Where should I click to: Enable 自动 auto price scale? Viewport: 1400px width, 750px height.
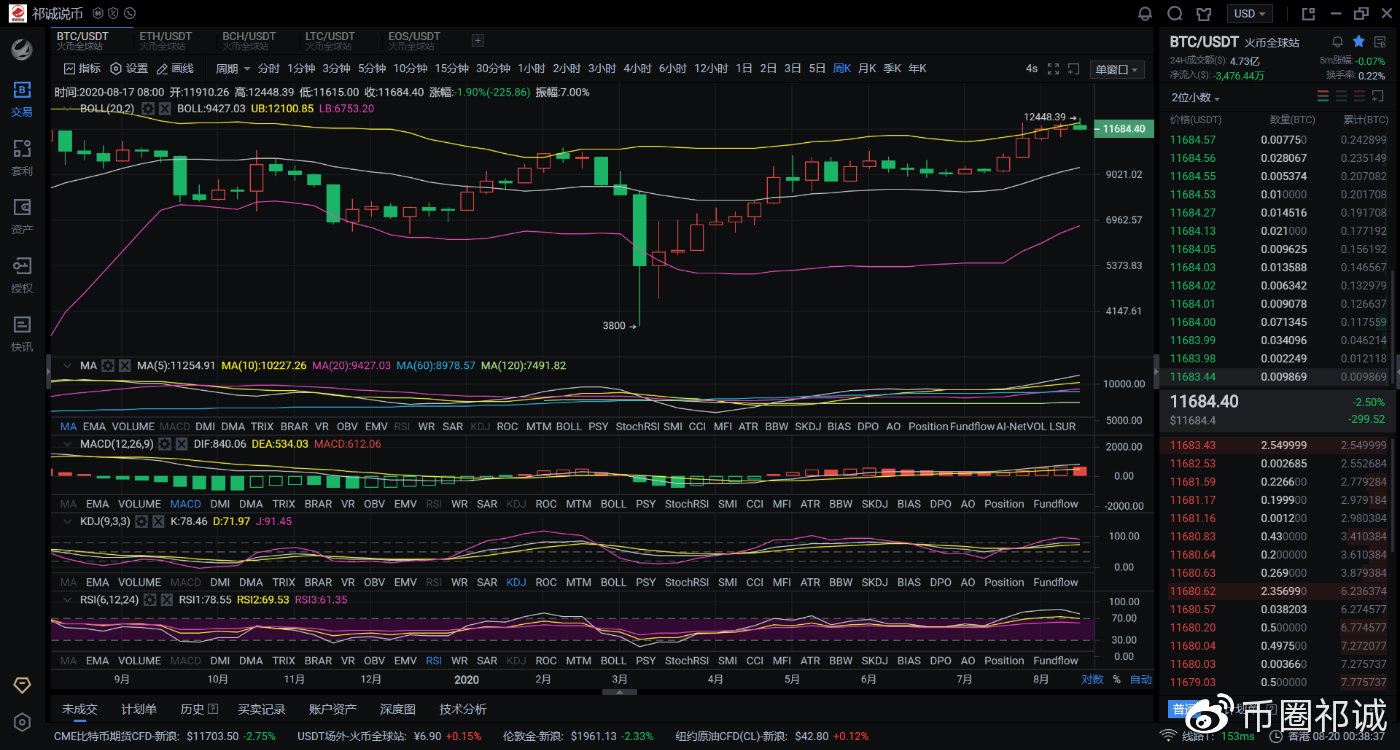pyautogui.click(x=1140, y=679)
